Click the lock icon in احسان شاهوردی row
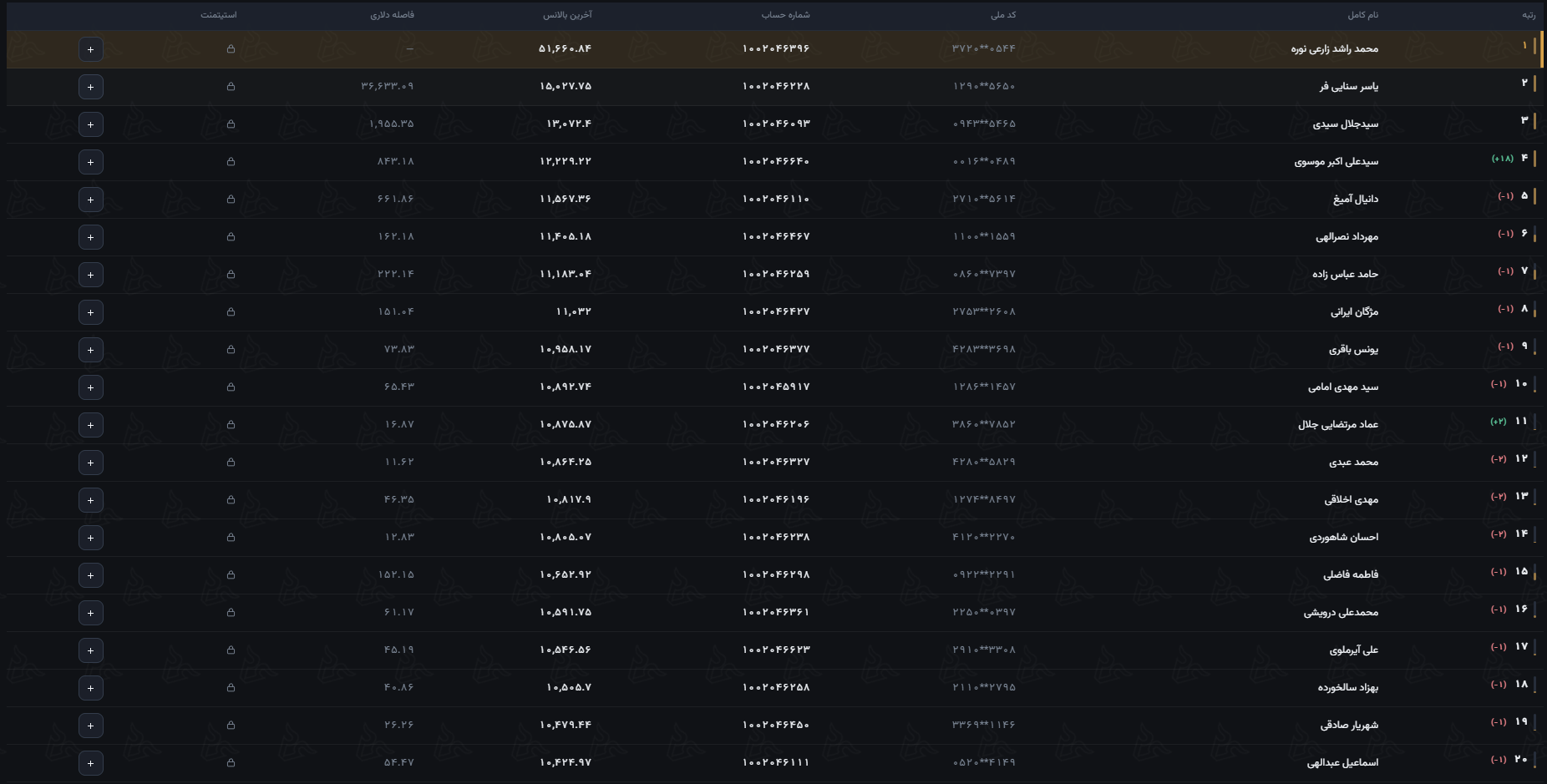This screenshot has height=784, width=1547. pos(231,538)
